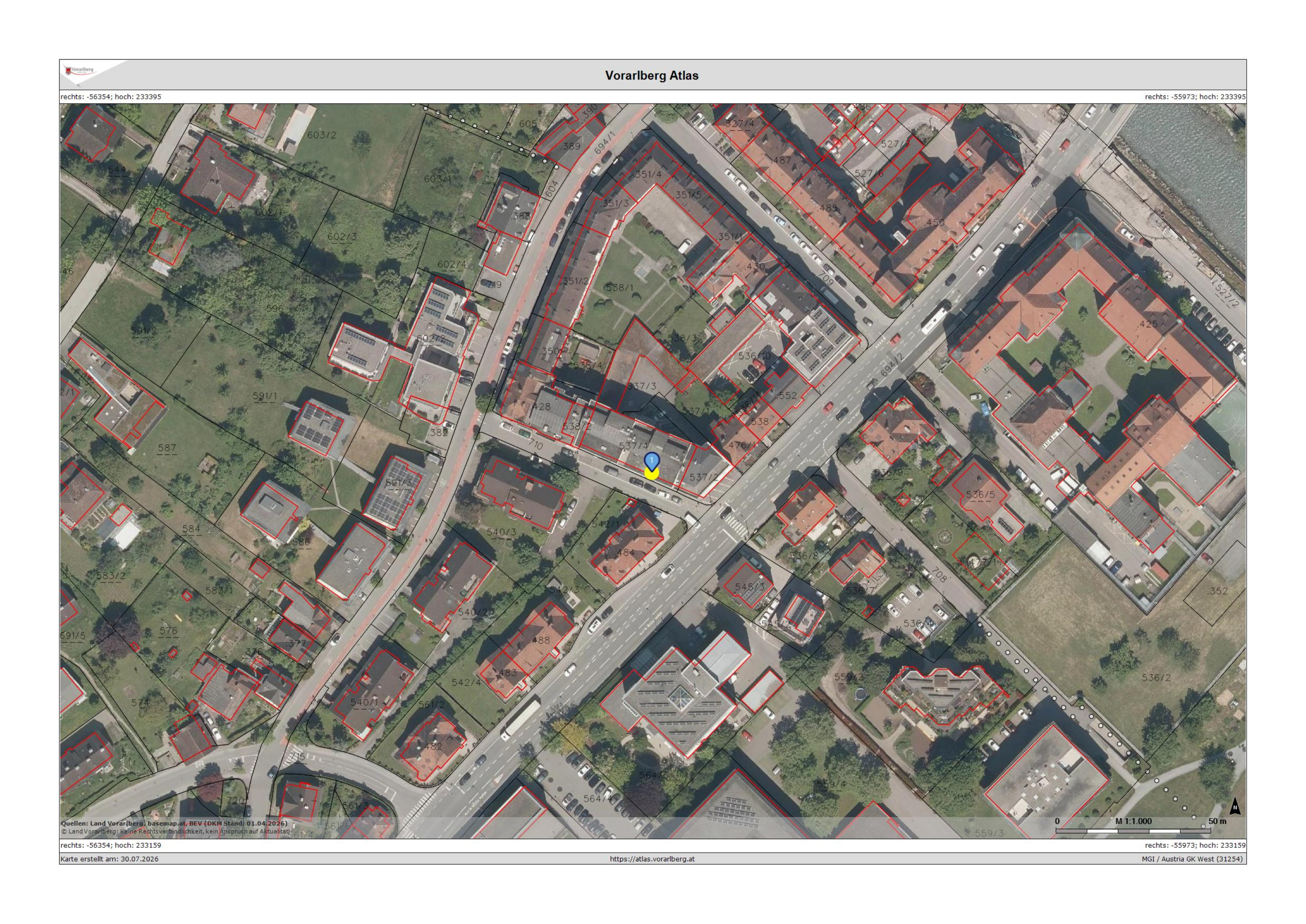Click parcel label 482
This screenshot has height=924, width=1306.
point(433,746)
